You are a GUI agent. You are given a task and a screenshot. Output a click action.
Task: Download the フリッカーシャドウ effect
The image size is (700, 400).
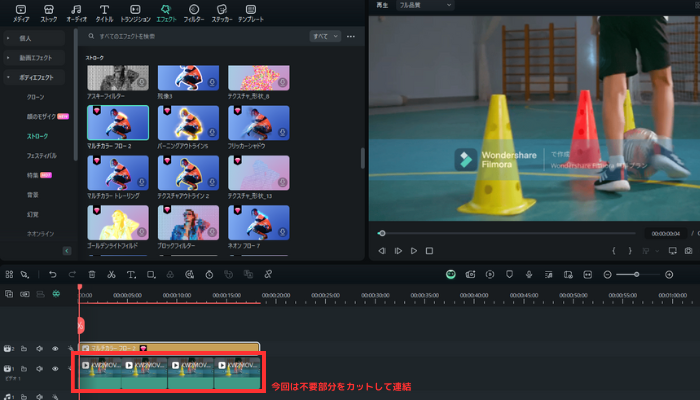pos(283,133)
